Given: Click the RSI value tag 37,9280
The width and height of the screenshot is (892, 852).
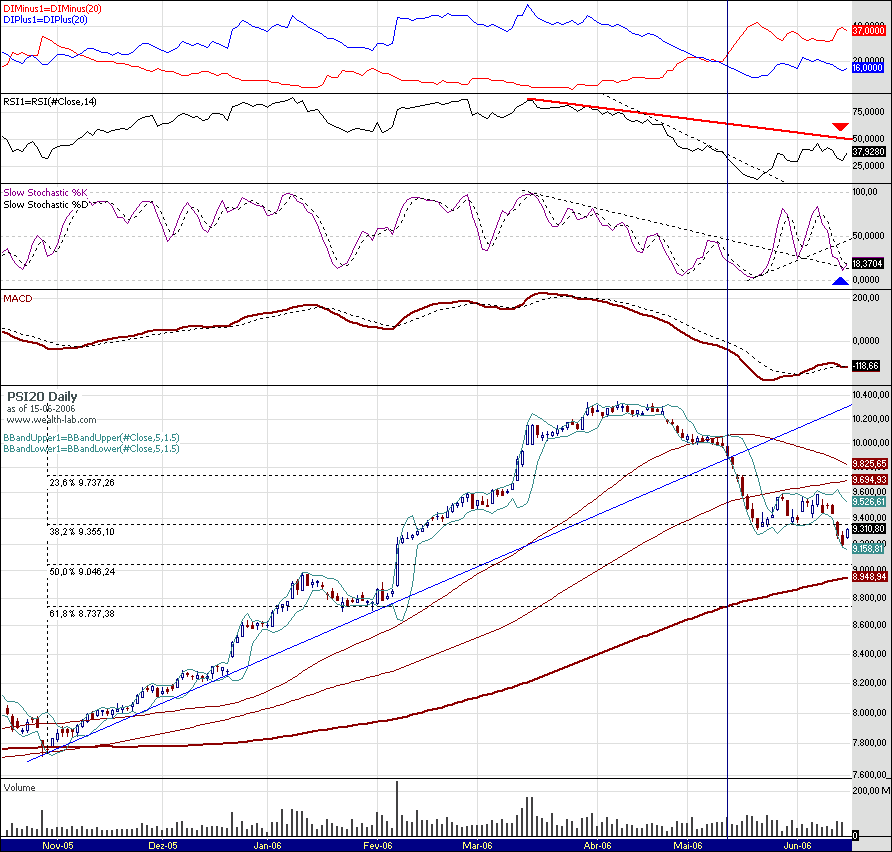Looking at the screenshot, I should coord(868,152).
